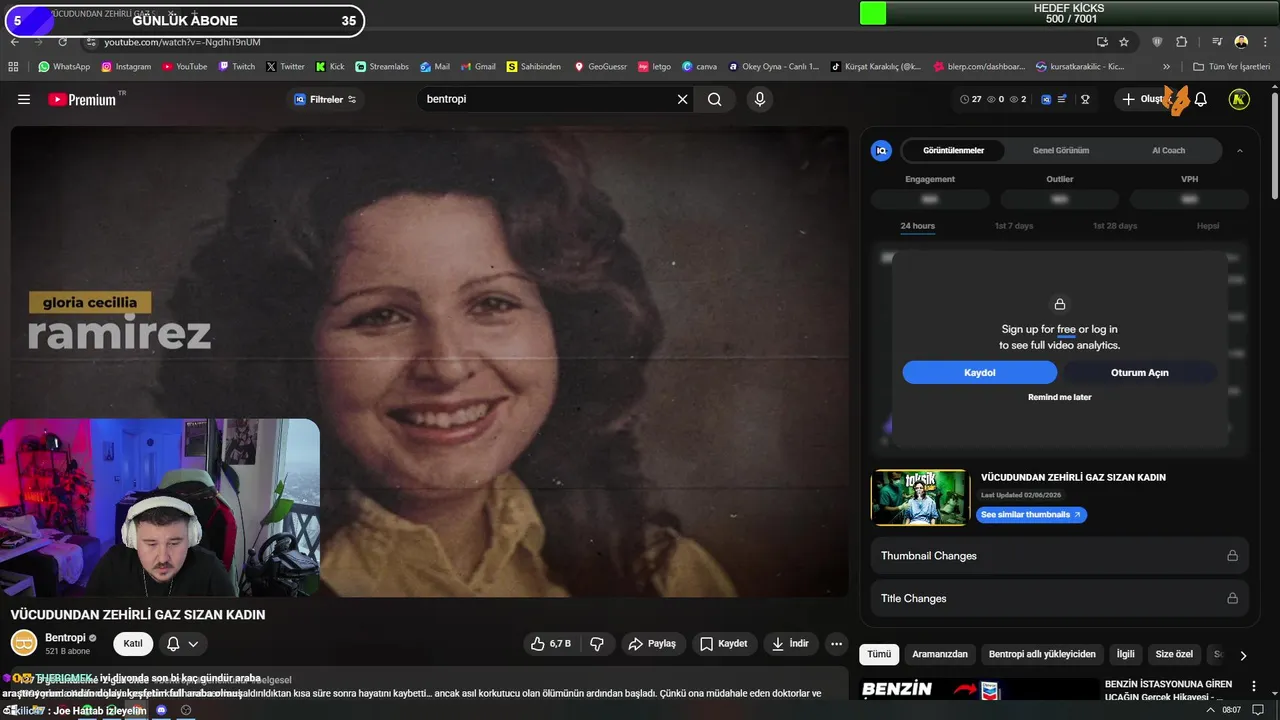Open Twitch bookmark

point(236,67)
